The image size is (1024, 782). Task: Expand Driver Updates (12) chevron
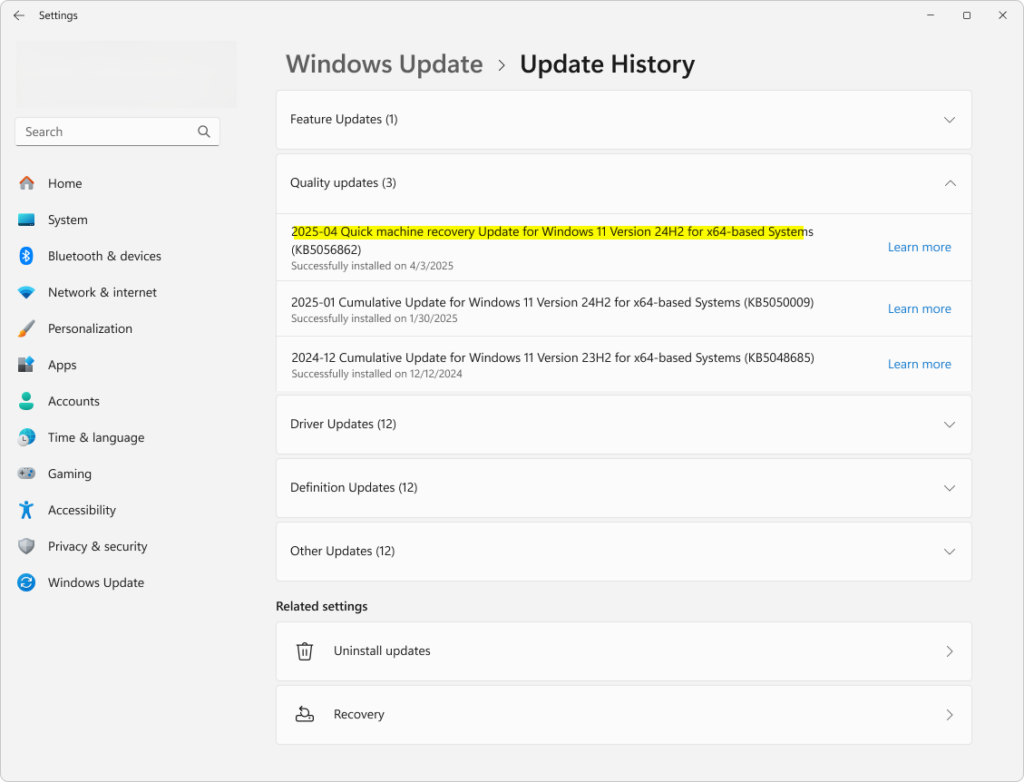coord(950,425)
